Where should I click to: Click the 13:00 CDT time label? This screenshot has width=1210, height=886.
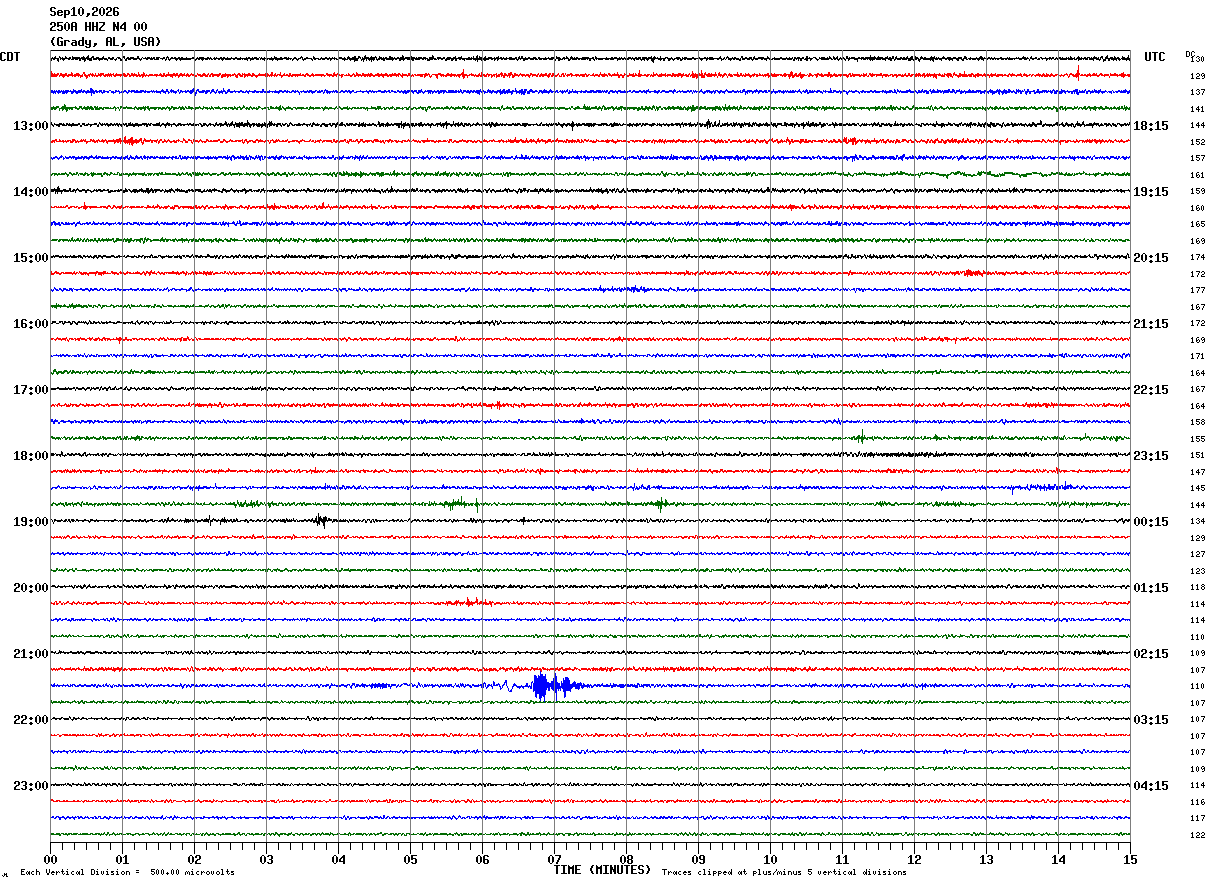click(31, 126)
